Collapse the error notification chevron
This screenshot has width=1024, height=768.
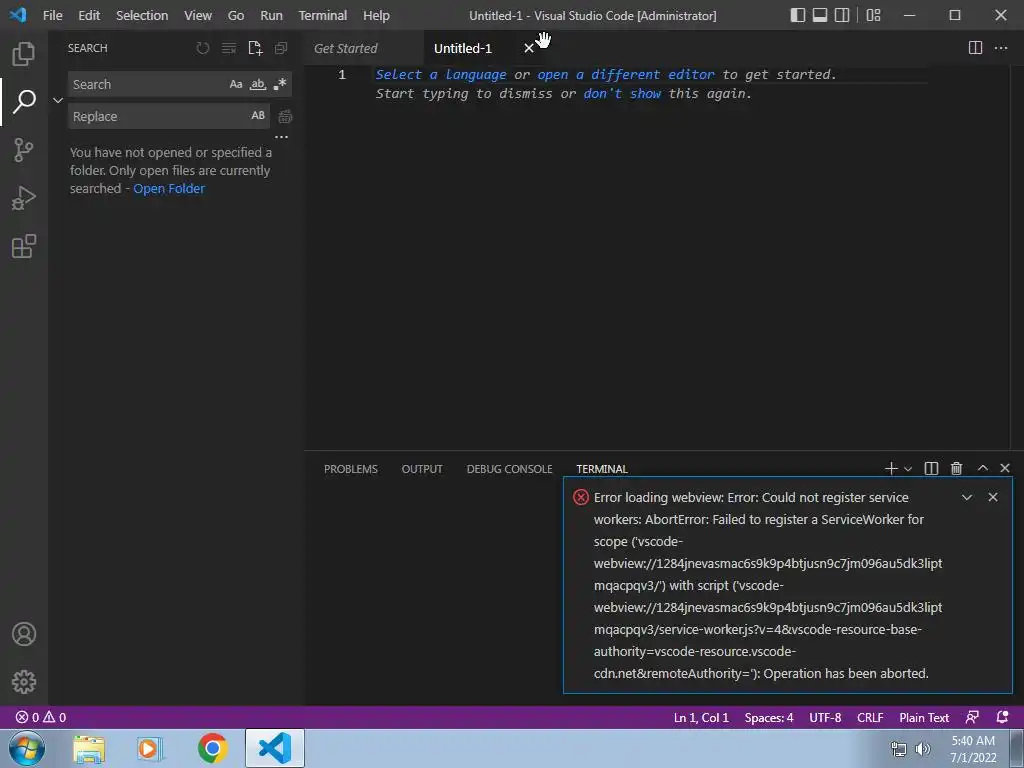(x=967, y=498)
